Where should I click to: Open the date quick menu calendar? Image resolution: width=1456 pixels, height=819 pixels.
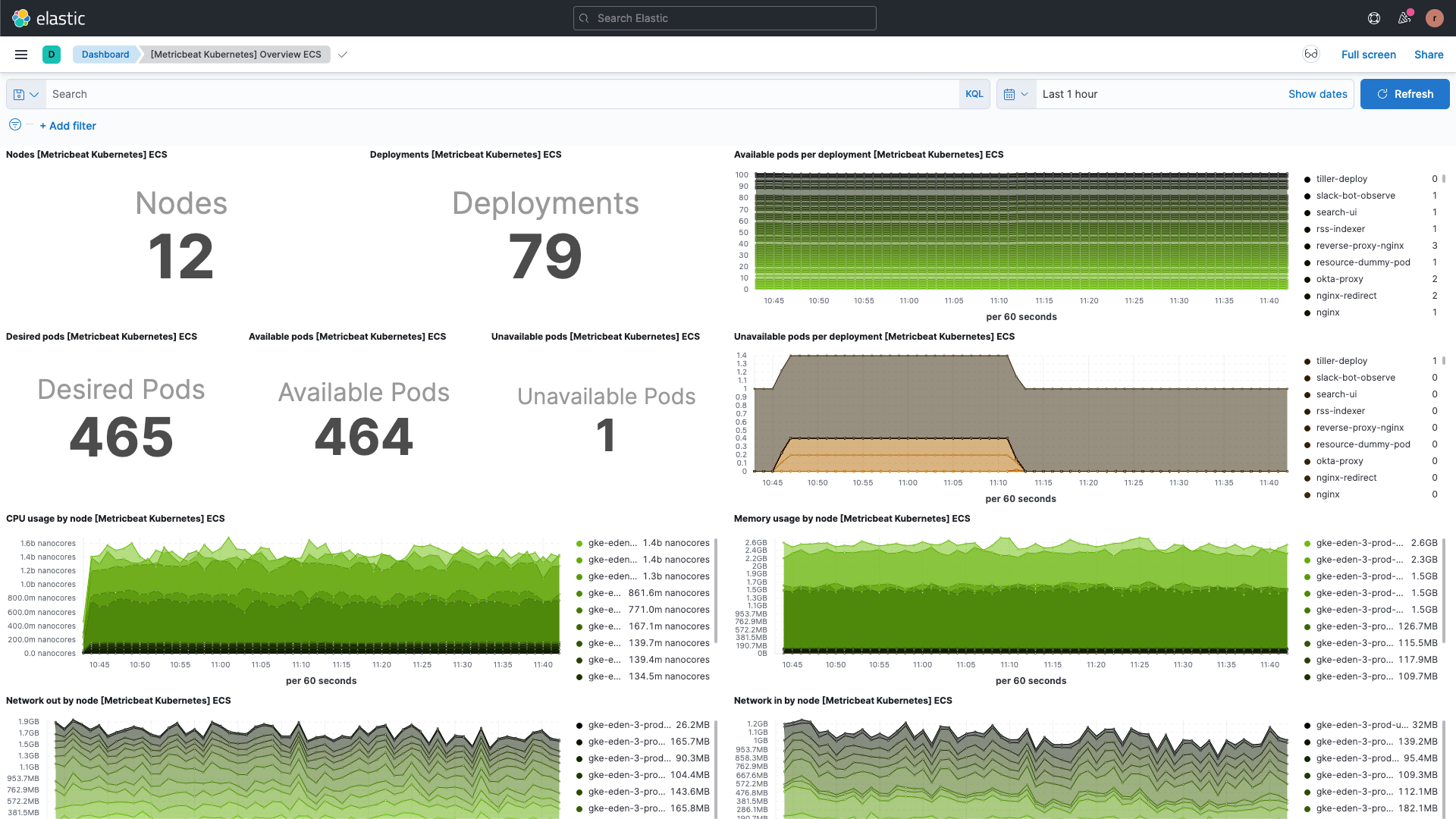pos(1016,94)
